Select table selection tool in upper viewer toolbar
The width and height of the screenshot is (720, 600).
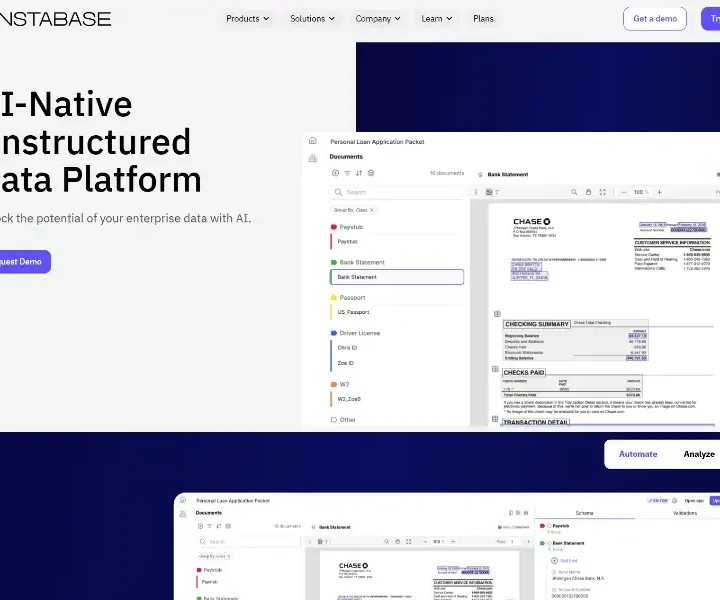(489, 192)
